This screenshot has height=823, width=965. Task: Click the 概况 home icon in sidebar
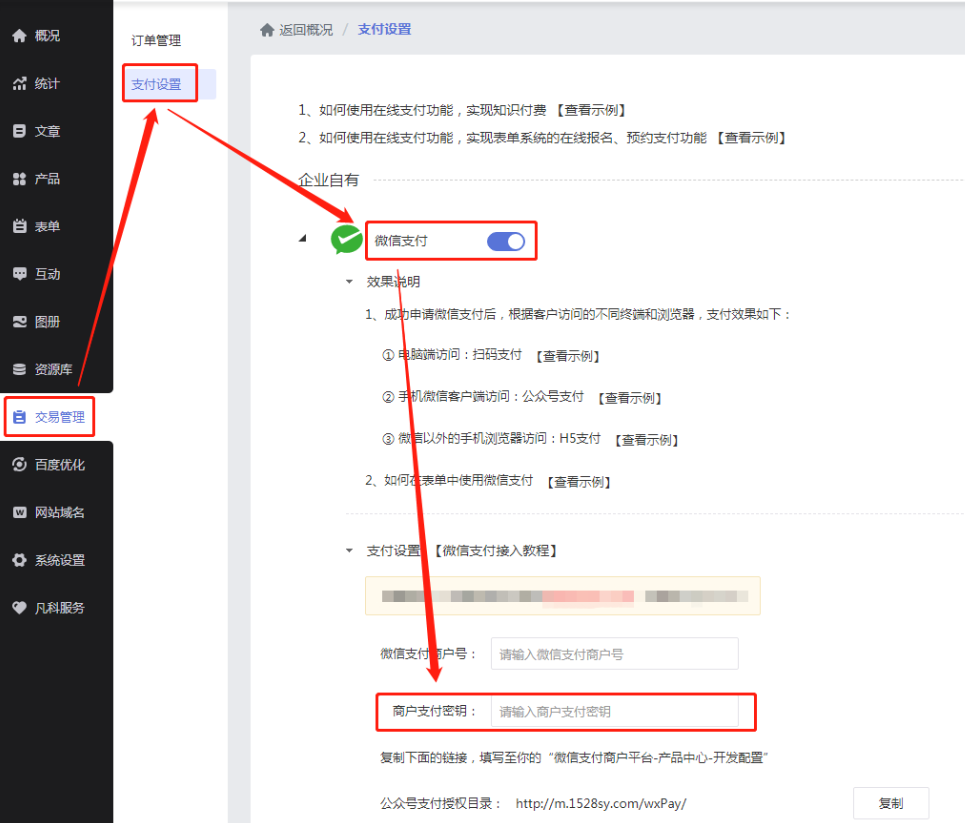click(20, 36)
